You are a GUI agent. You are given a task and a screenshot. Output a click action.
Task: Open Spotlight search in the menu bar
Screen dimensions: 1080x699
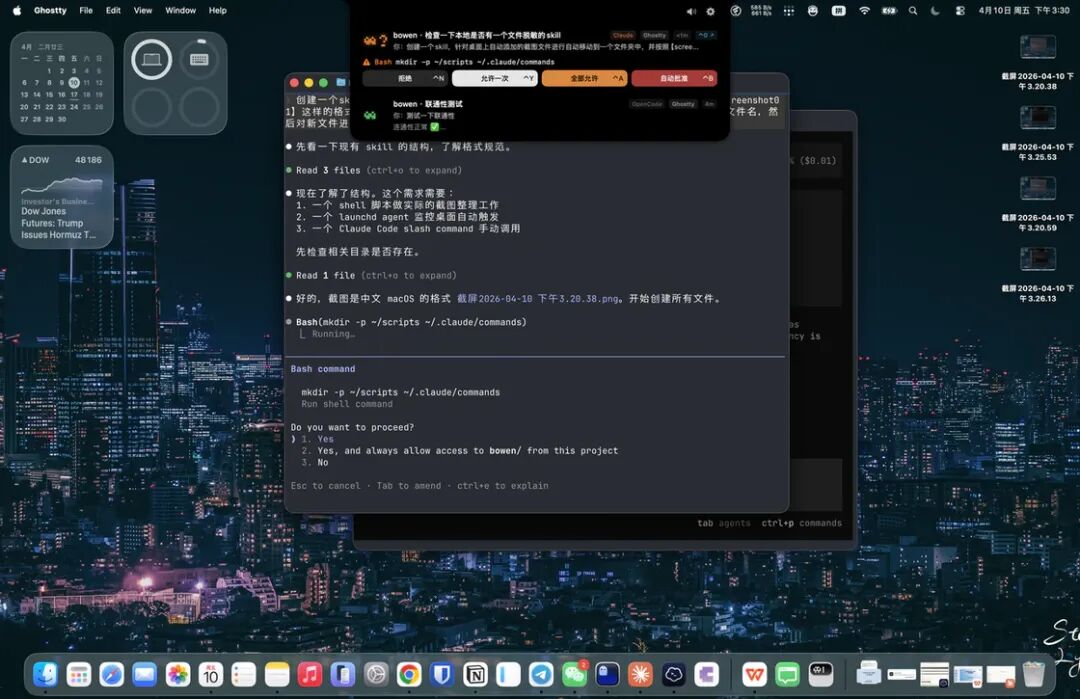point(913,10)
